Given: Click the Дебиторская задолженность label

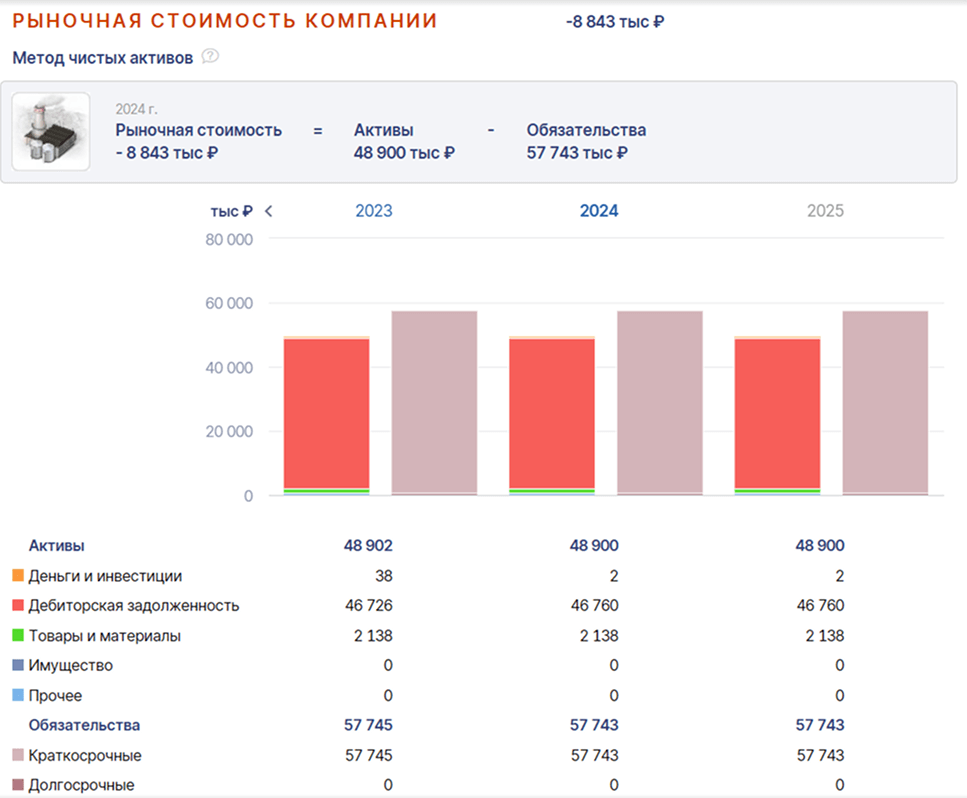Looking at the screenshot, I should (134, 606).
